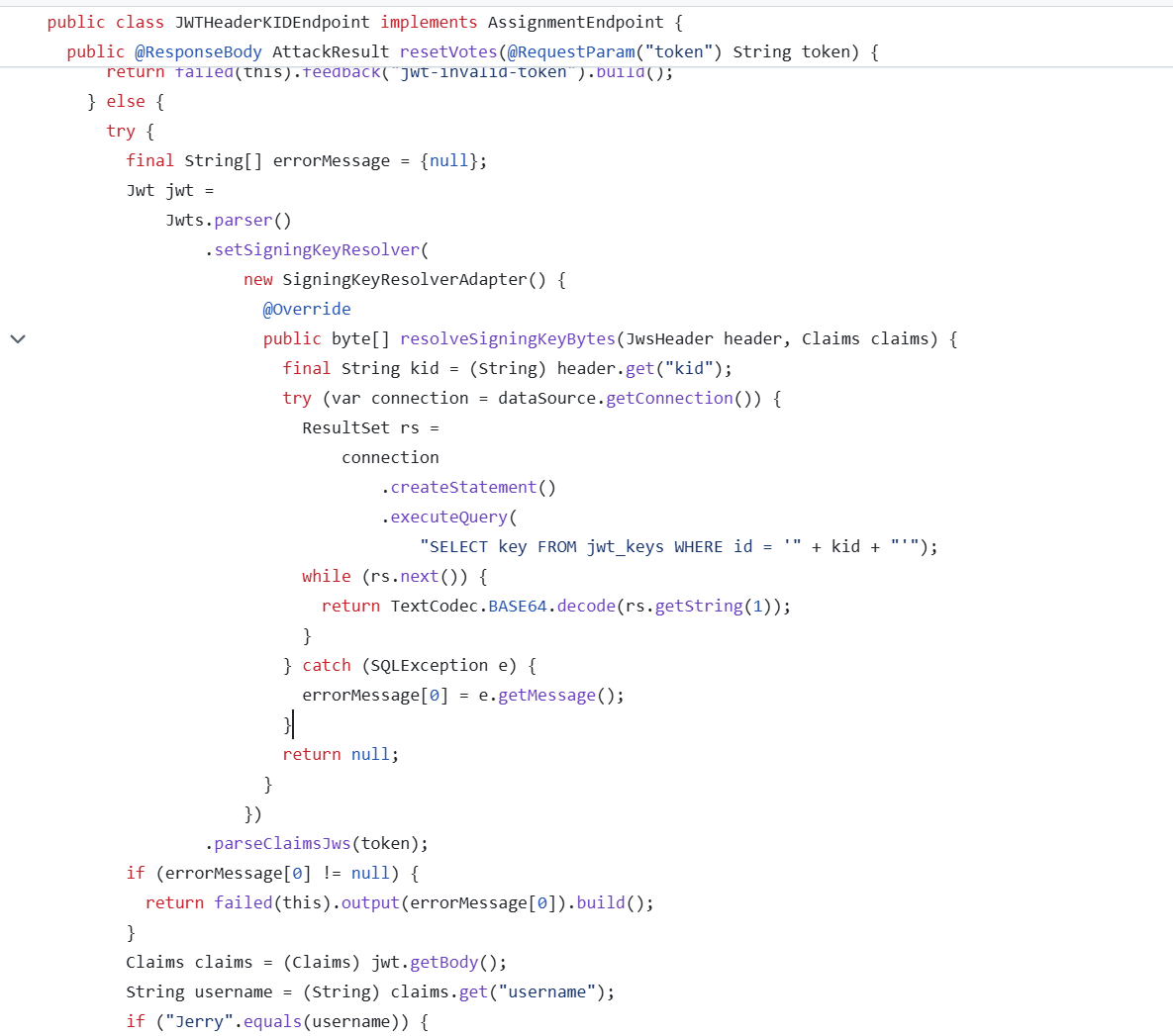Click the getMessage method call
1173x1036 pixels.
pyautogui.click(x=546, y=695)
